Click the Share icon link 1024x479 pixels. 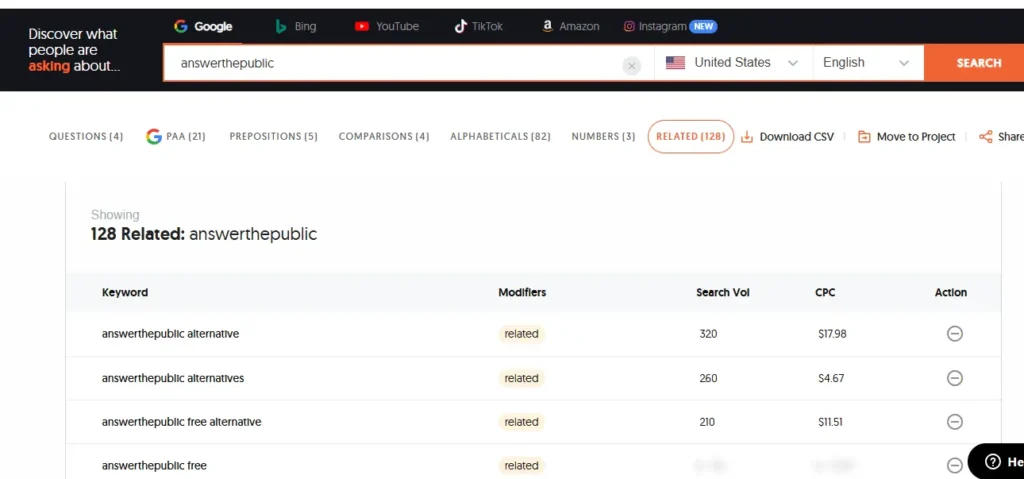[1001, 137]
